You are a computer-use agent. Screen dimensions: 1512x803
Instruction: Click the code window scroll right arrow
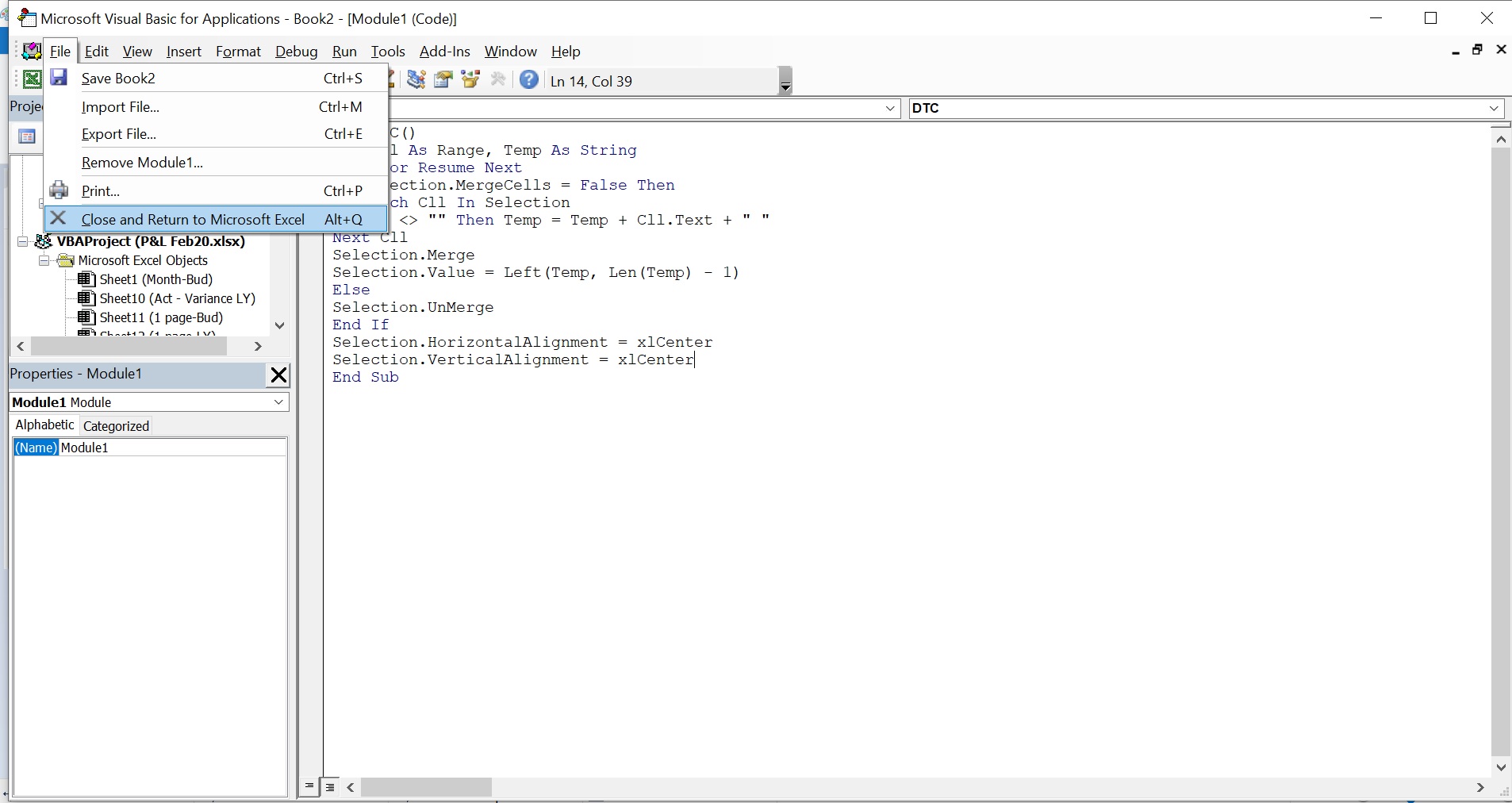click(x=1480, y=787)
